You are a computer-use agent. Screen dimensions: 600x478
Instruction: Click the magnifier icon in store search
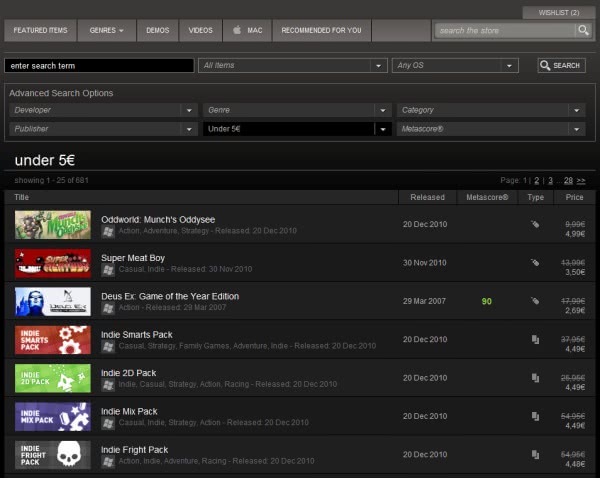583,30
